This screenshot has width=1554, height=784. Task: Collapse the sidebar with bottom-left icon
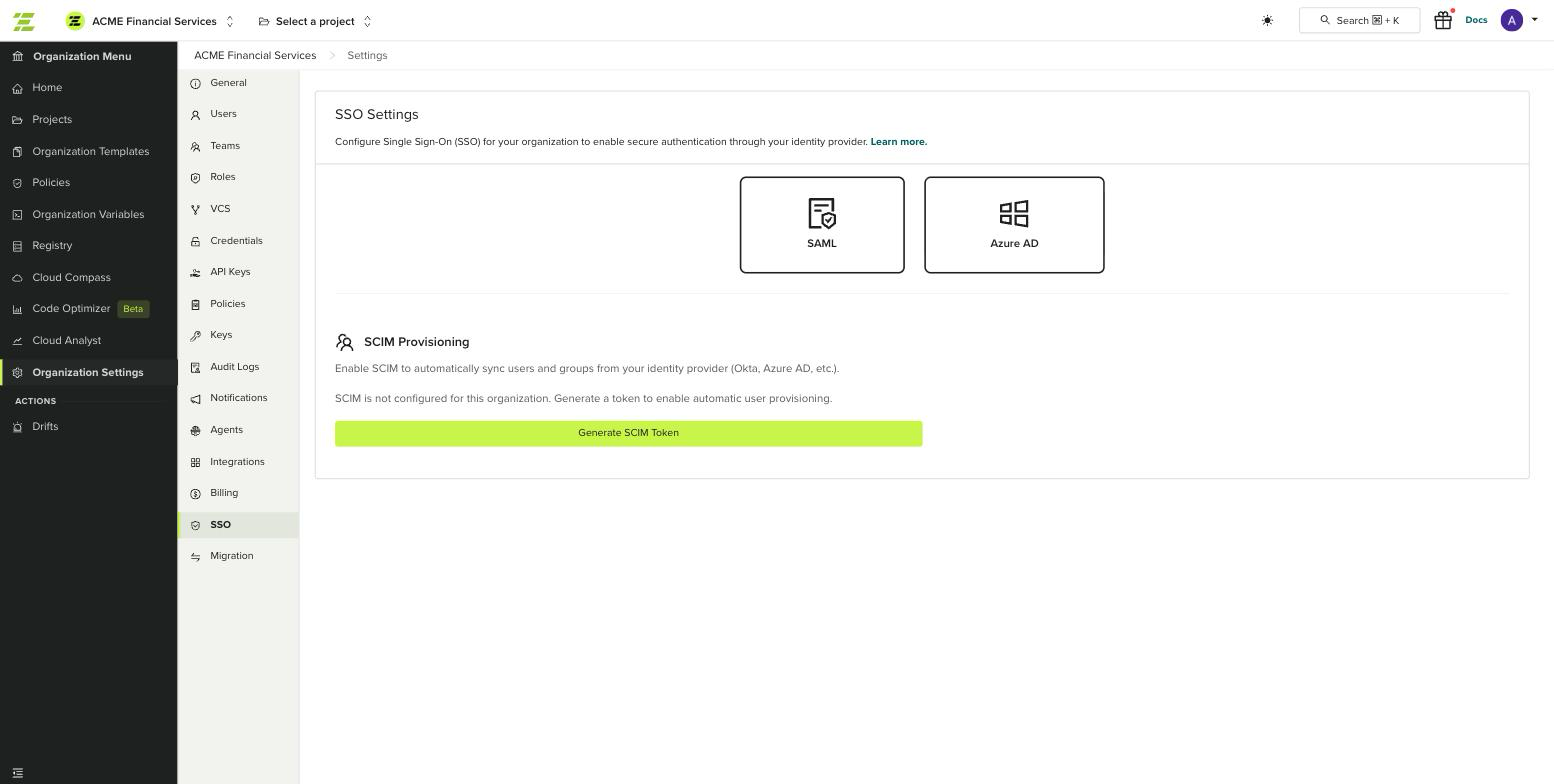click(x=17, y=773)
